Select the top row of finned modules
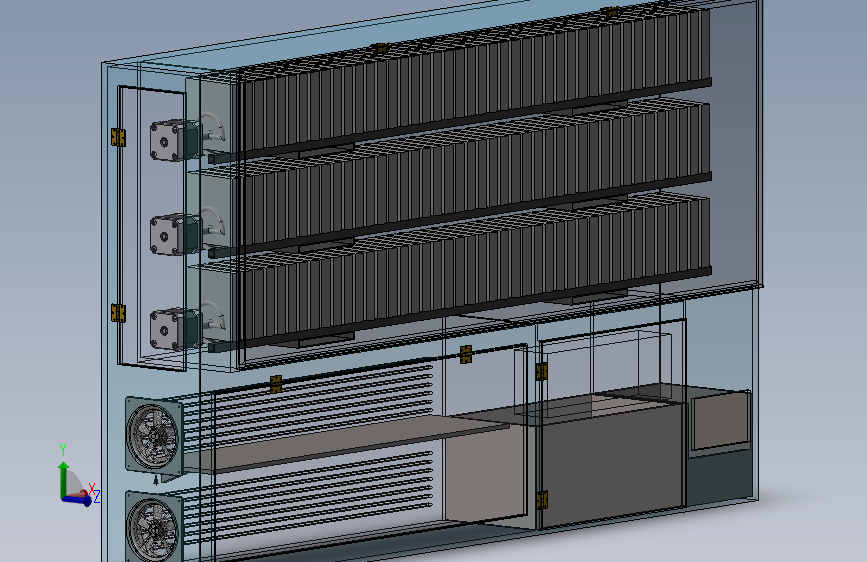This screenshot has height=562, width=867. (x=476, y=83)
